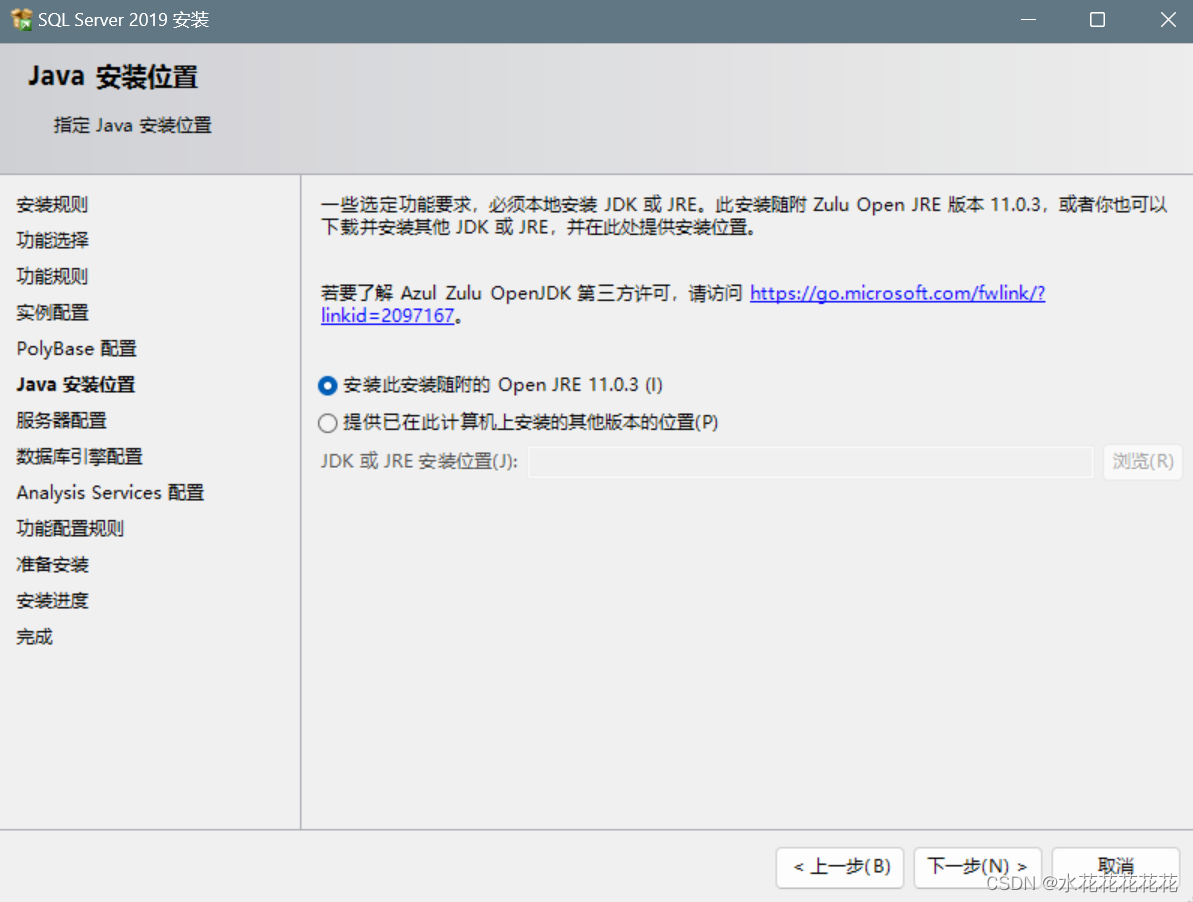This screenshot has height=902, width=1193.
Task: Select 准备安装 step in sidebar
Action: 52,565
